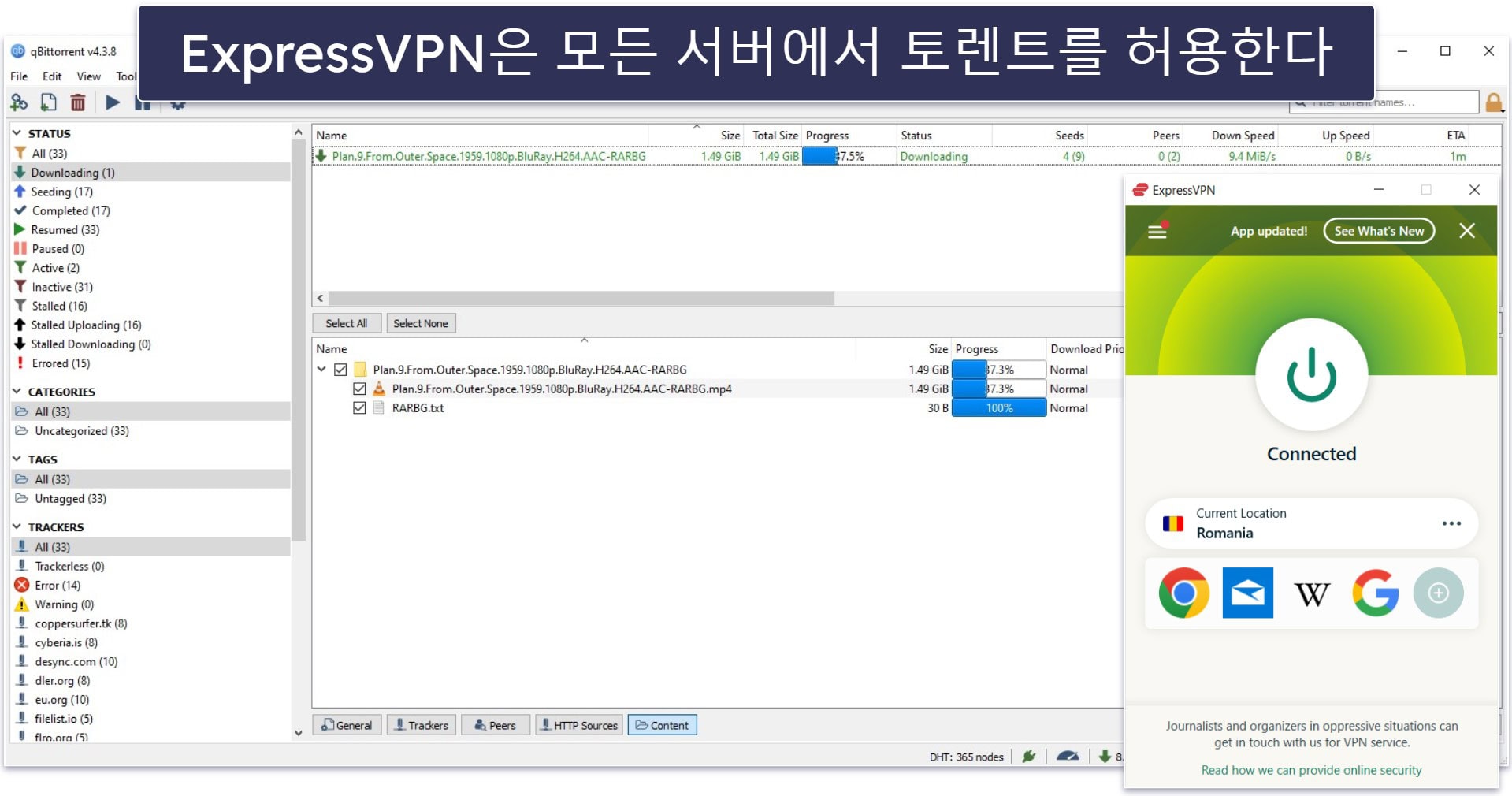Screen dimensions: 1512x796
Task: Select the Stalled Uploading (16) filter
Action: pos(150,325)
